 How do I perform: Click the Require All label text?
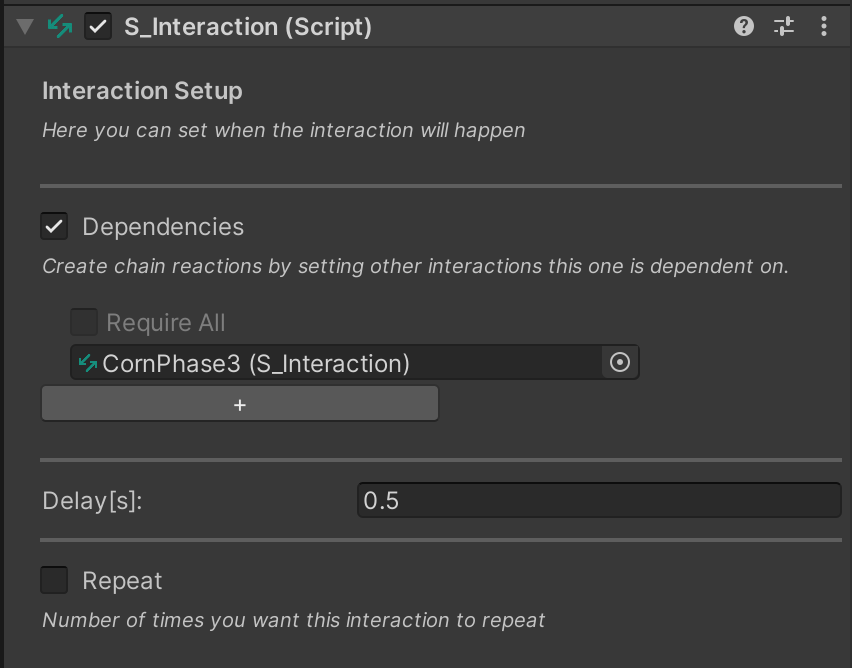[166, 323]
